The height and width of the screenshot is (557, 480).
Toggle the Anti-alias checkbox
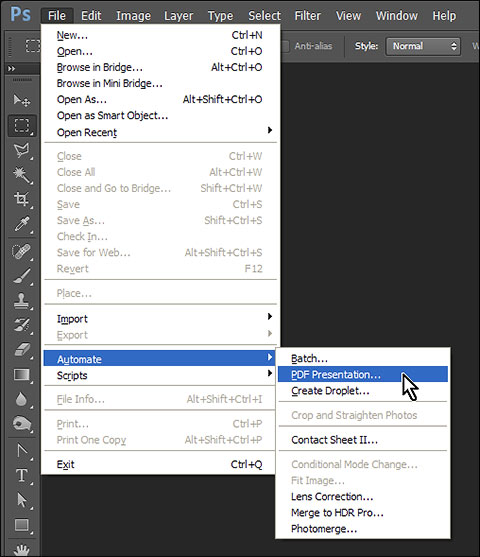pyautogui.click(x=285, y=46)
